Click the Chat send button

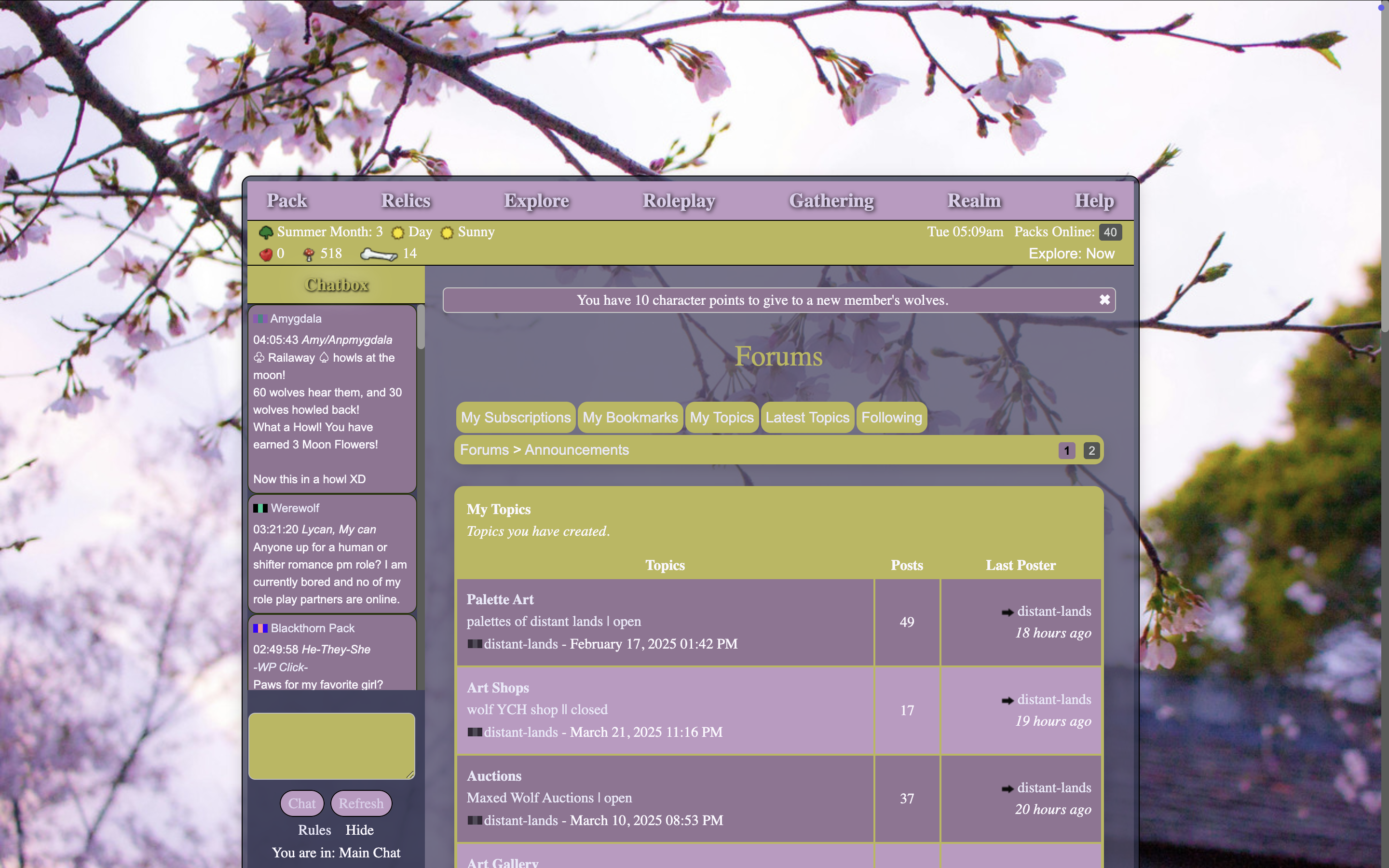click(302, 803)
